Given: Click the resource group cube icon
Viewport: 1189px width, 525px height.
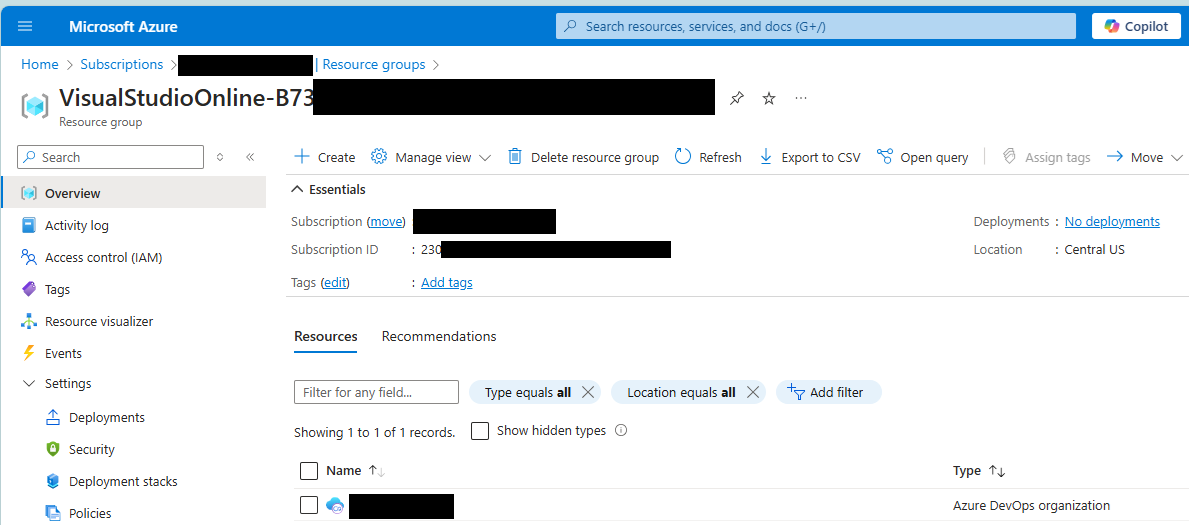Looking at the screenshot, I should [35, 106].
